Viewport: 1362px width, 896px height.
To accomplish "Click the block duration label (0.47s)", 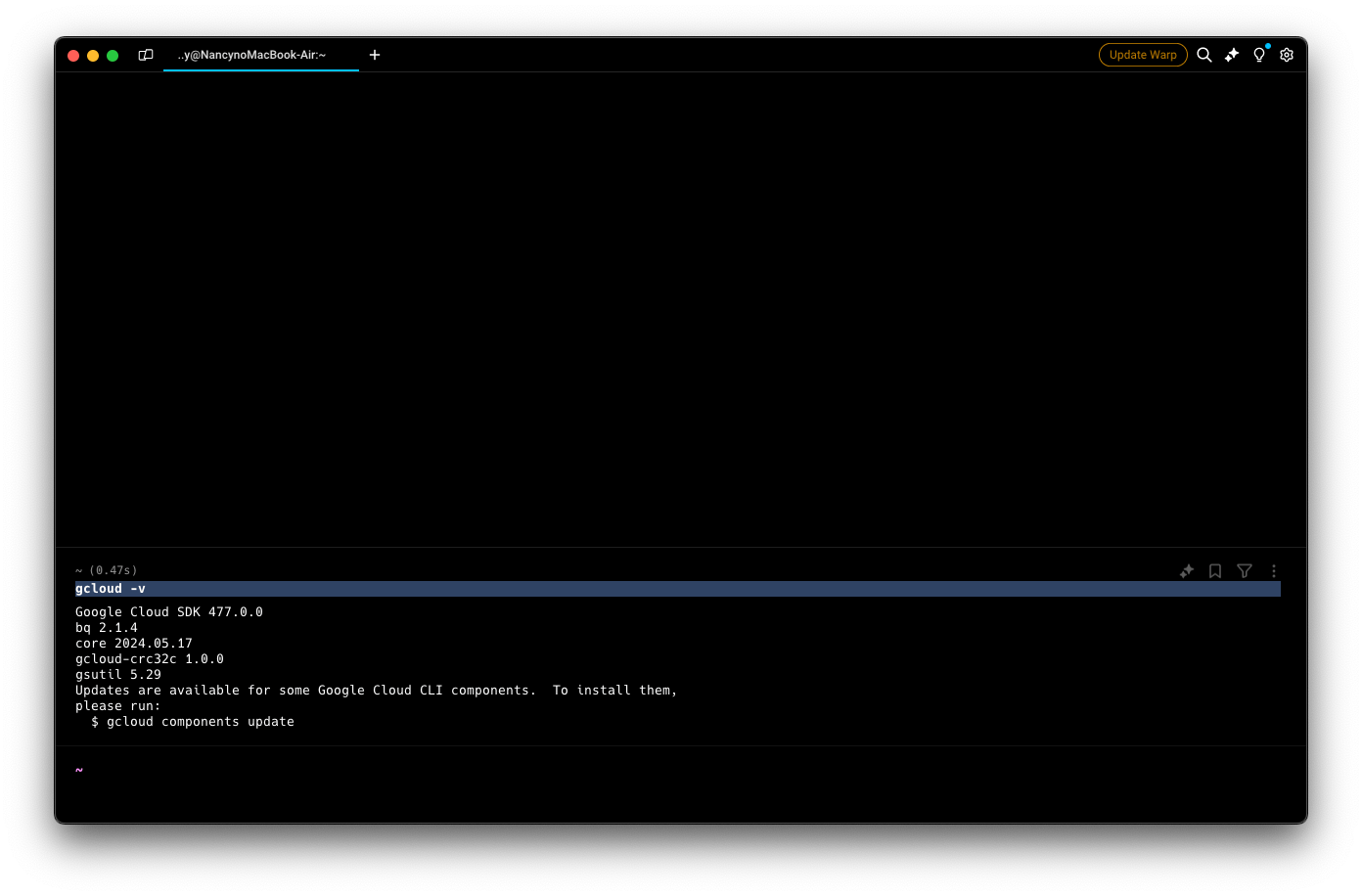I will tap(113, 570).
